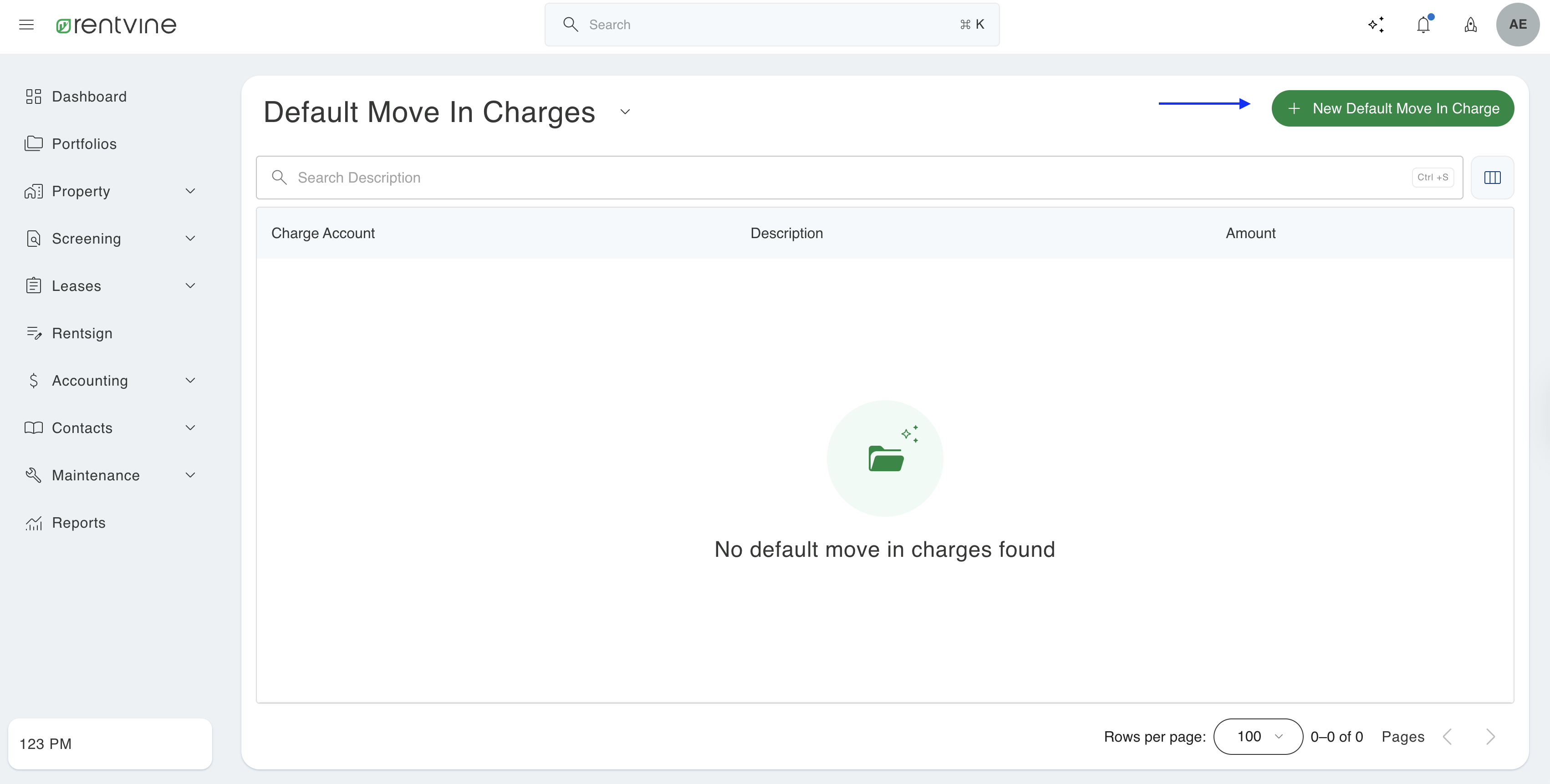Click the Property building icon
The width and height of the screenshot is (1550, 784).
pyautogui.click(x=34, y=191)
